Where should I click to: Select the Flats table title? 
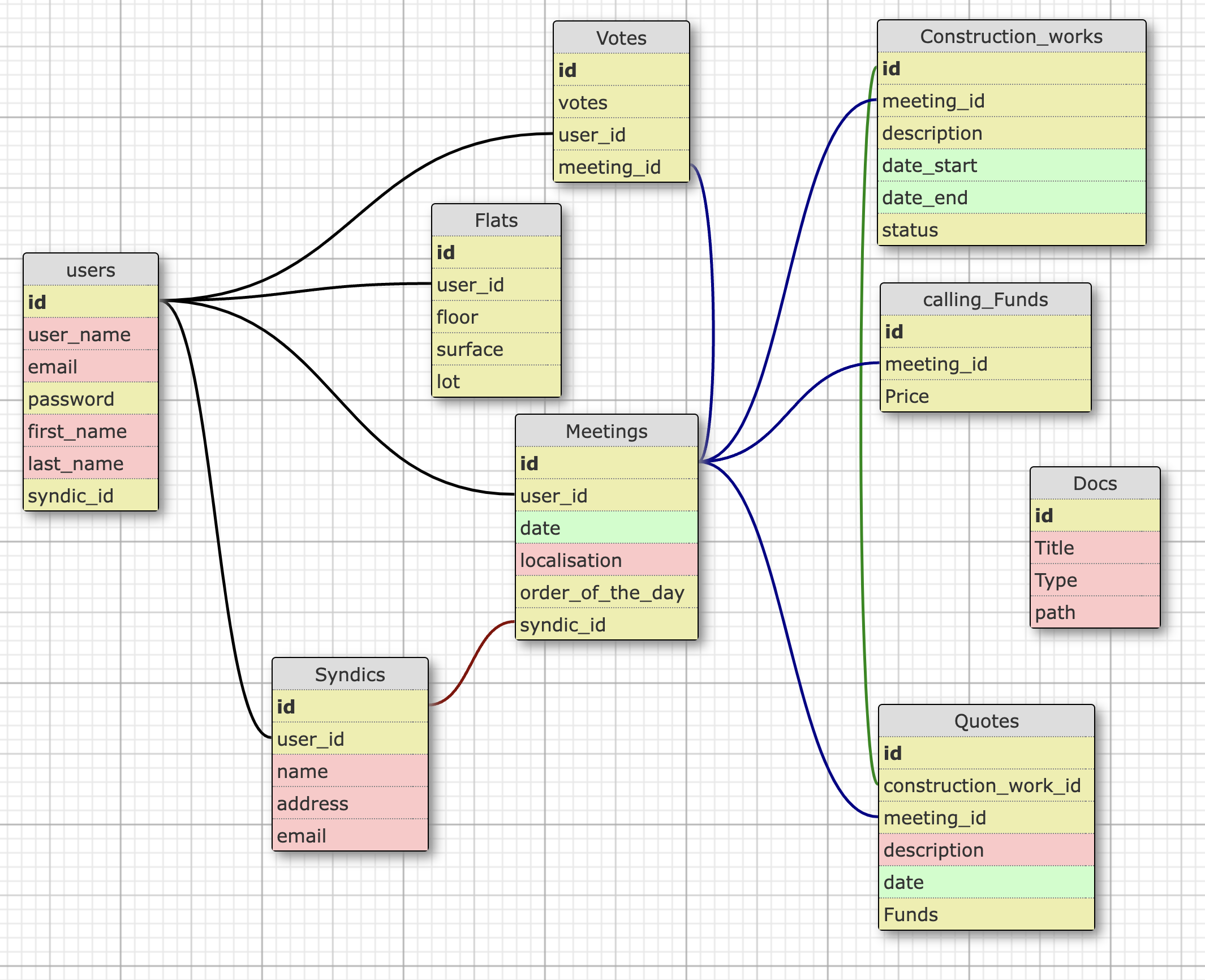coord(496,220)
